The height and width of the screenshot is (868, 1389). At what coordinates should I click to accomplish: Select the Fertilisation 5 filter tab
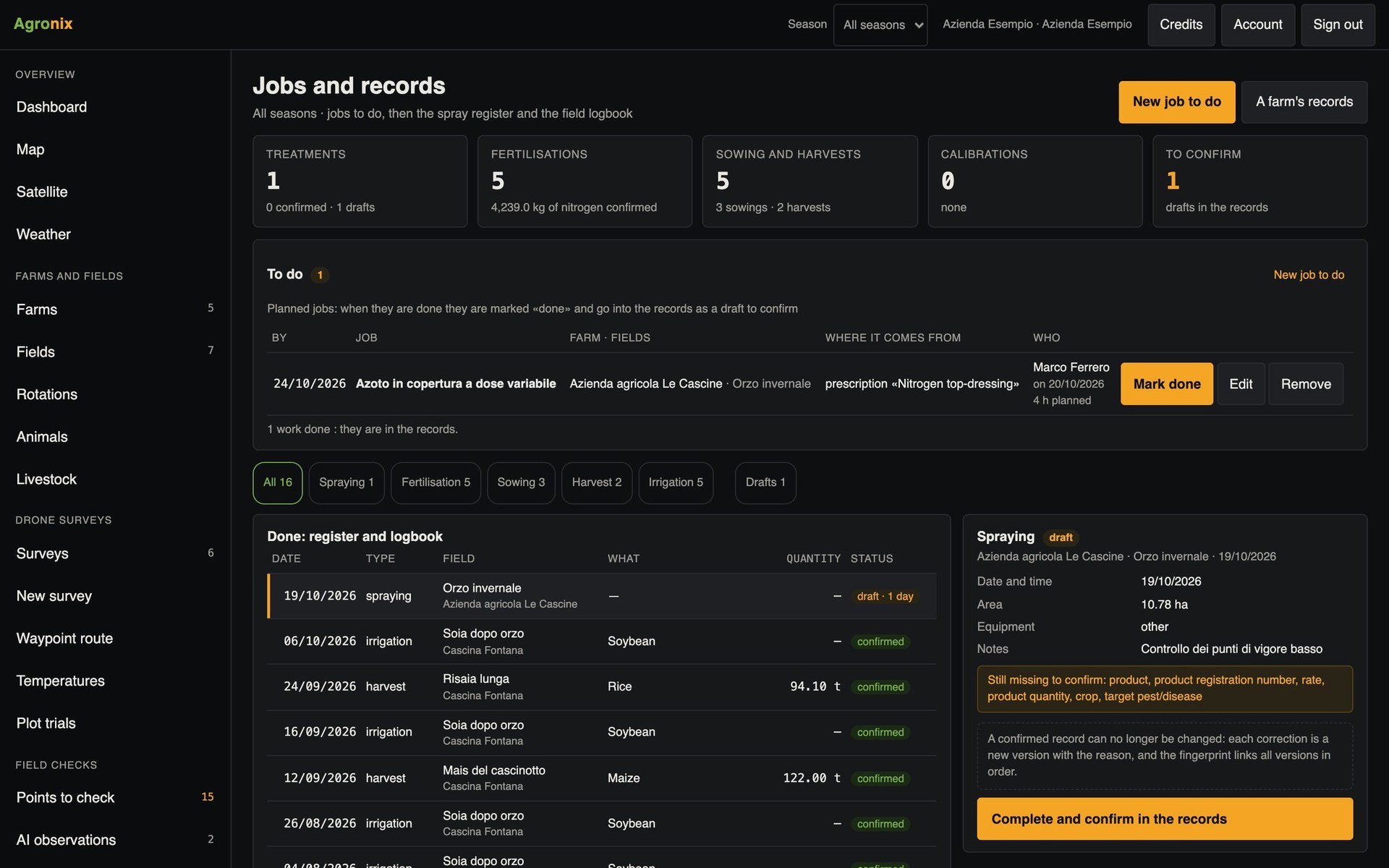point(436,482)
